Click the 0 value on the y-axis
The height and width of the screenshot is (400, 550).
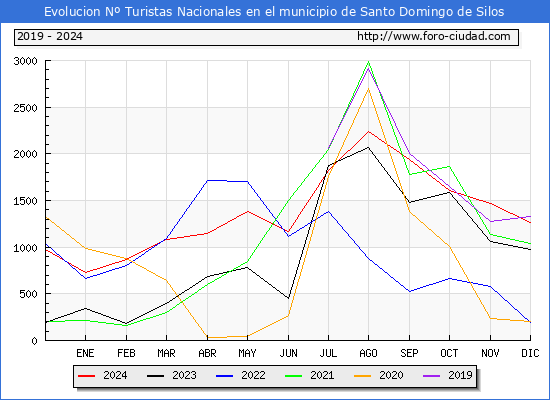coord(34,341)
